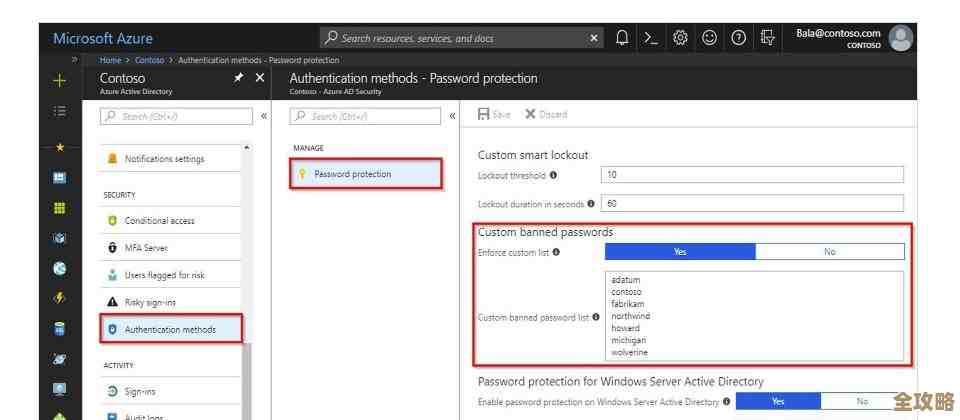
Task: Set Windows Server AD protection to No
Action: point(863,402)
